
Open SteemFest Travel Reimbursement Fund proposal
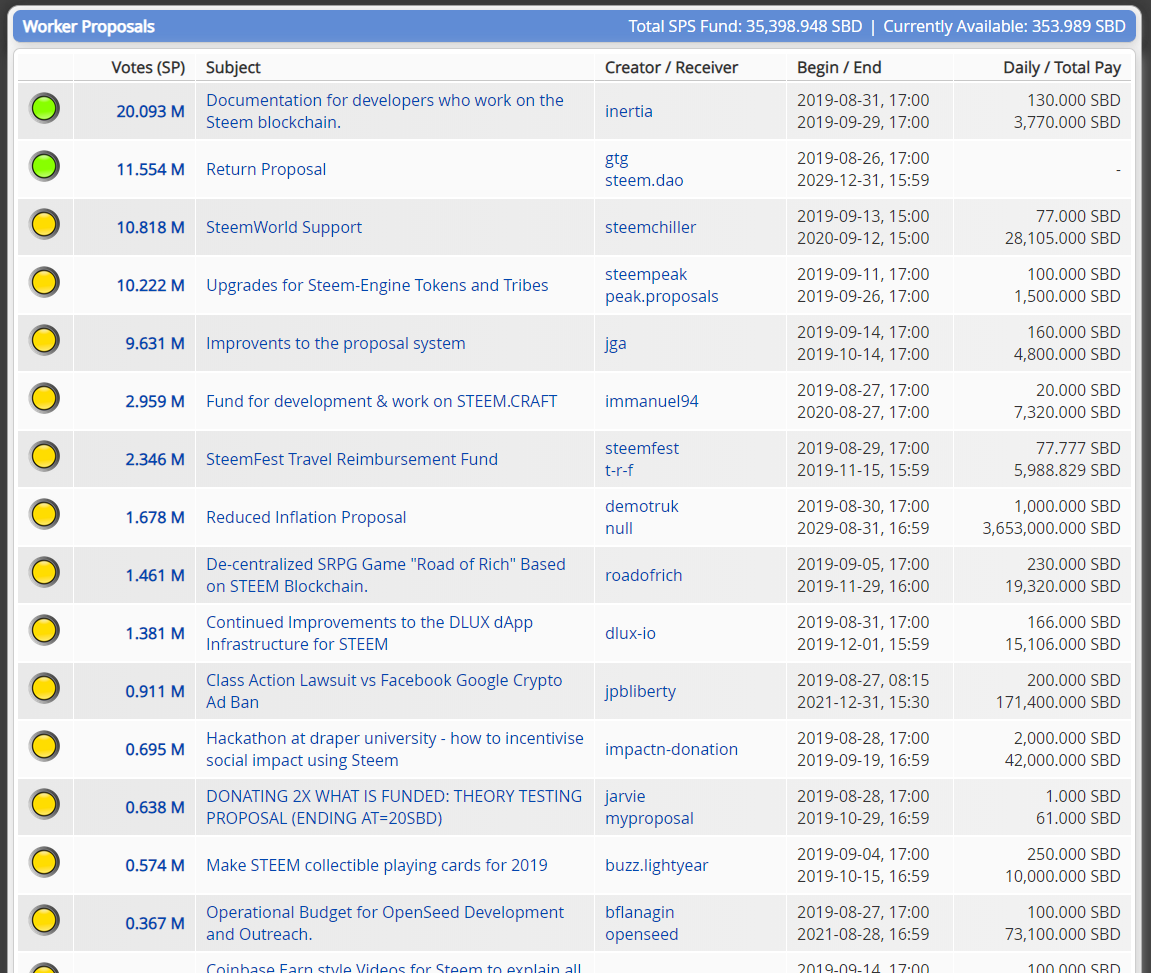pyautogui.click(x=352, y=459)
